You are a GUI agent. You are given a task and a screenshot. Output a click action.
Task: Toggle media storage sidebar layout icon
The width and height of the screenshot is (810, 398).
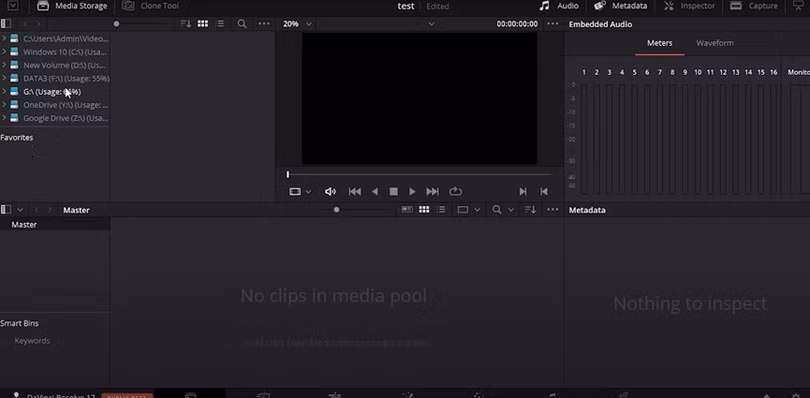pos(6,24)
